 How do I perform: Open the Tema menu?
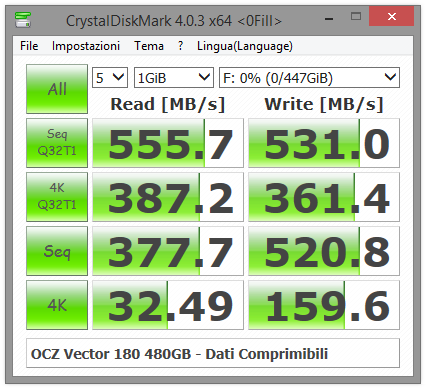149,46
